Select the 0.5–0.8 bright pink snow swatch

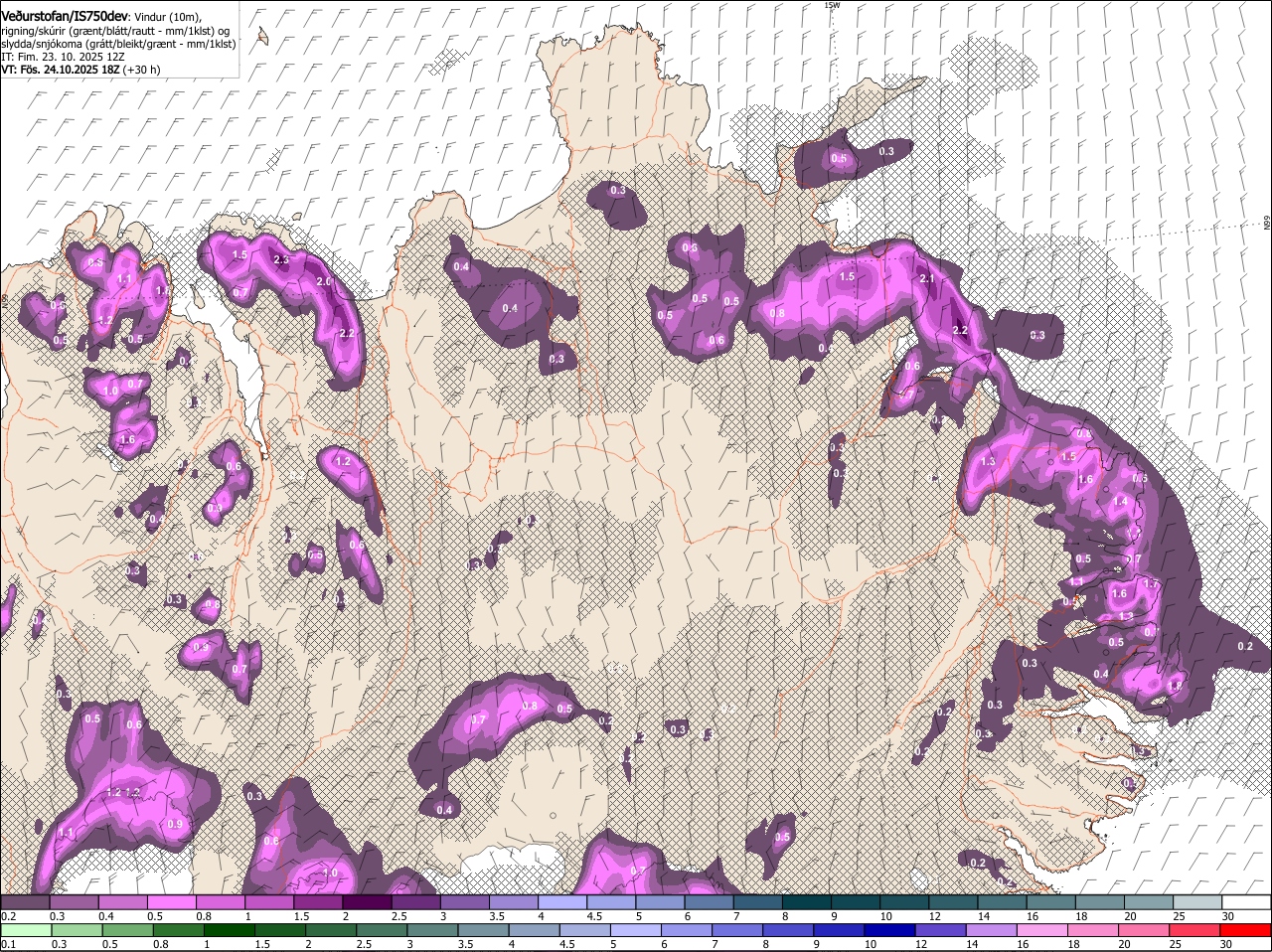[172, 901]
